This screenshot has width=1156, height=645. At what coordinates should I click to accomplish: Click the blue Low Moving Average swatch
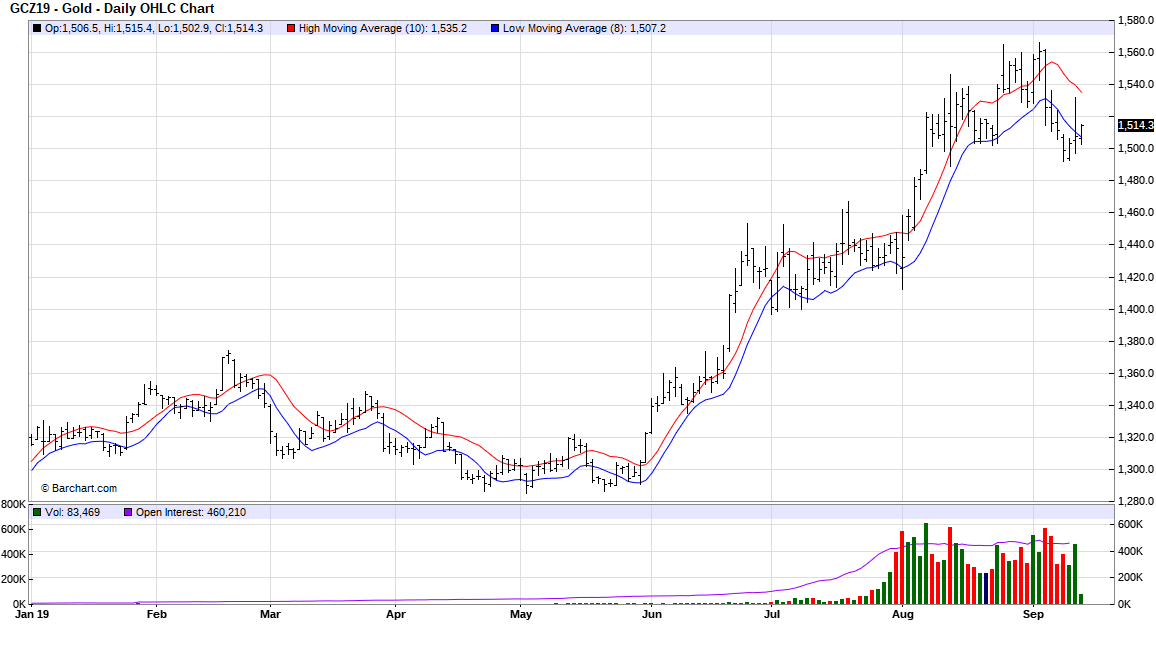pos(495,28)
